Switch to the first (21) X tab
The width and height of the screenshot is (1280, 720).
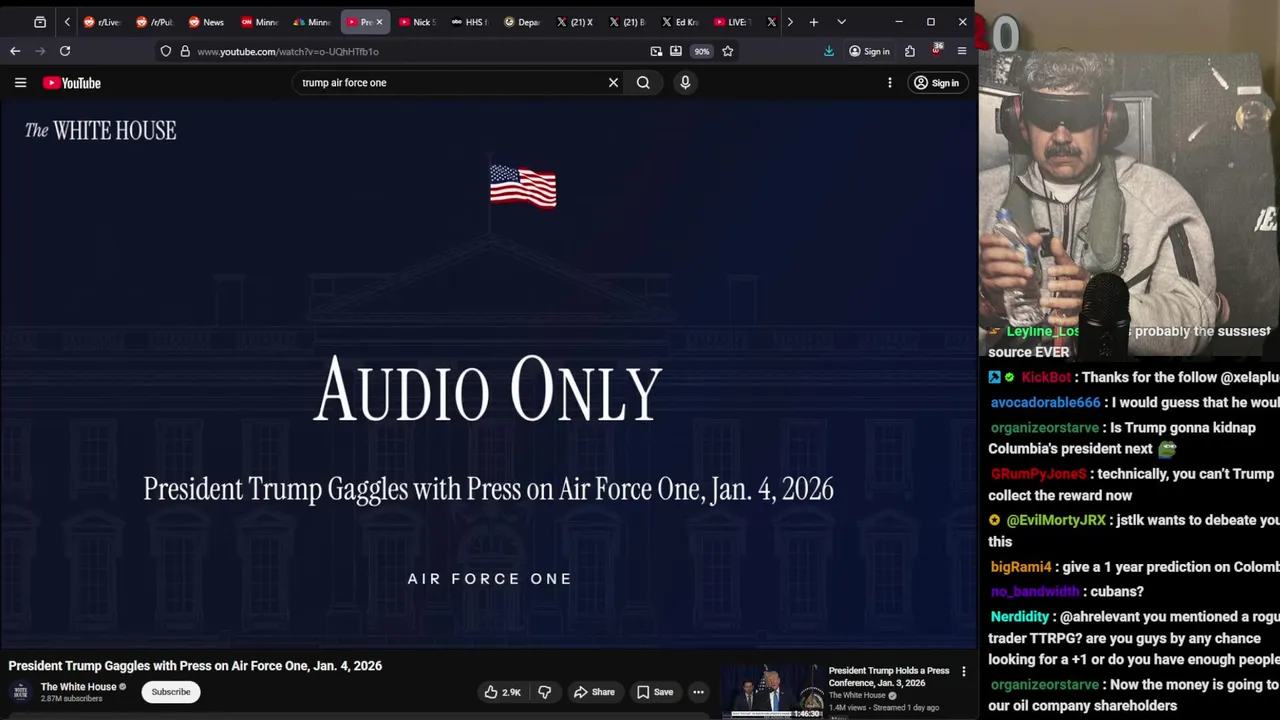pos(575,22)
